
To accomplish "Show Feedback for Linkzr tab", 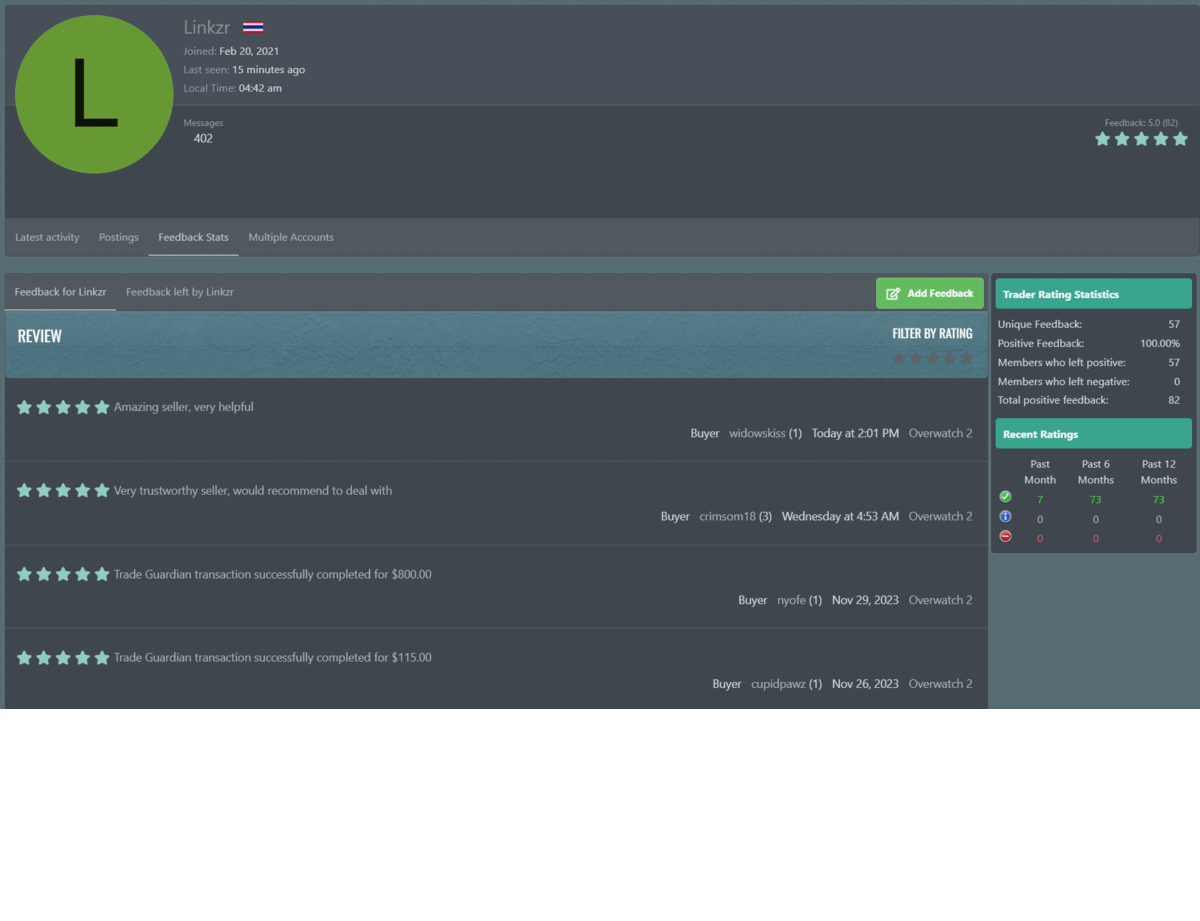I will coord(60,292).
